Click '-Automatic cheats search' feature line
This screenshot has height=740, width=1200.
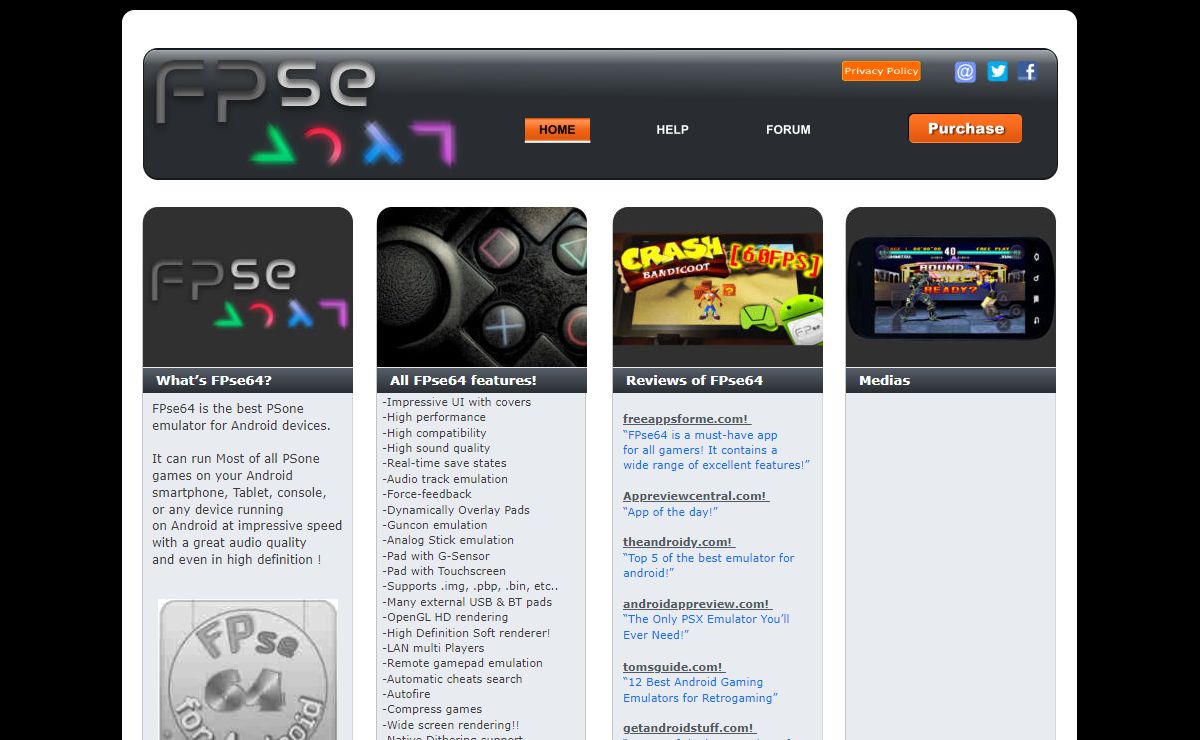[452, 679]
